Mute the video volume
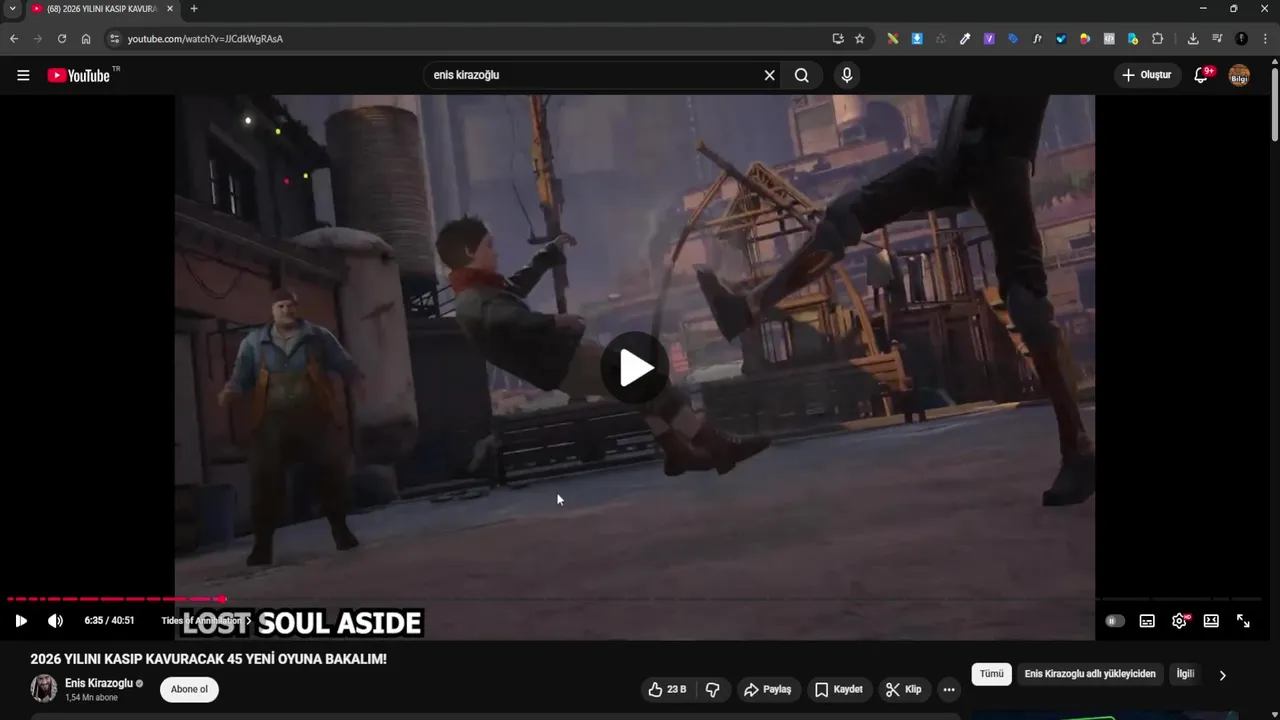The width and height of the screenshot is (1280, 720). coord(55,621)
